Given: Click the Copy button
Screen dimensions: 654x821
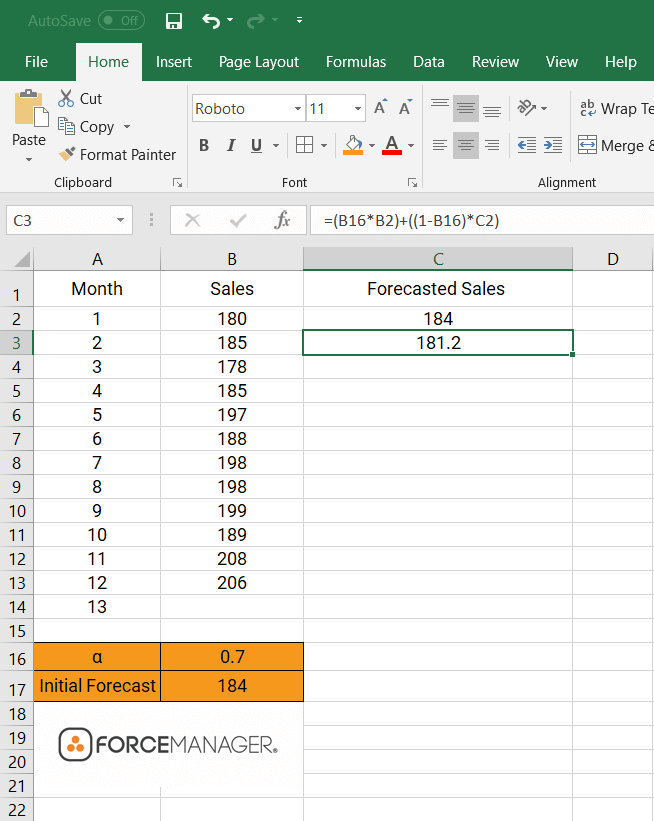Looking at the screenshot, I should coord(86,127).
